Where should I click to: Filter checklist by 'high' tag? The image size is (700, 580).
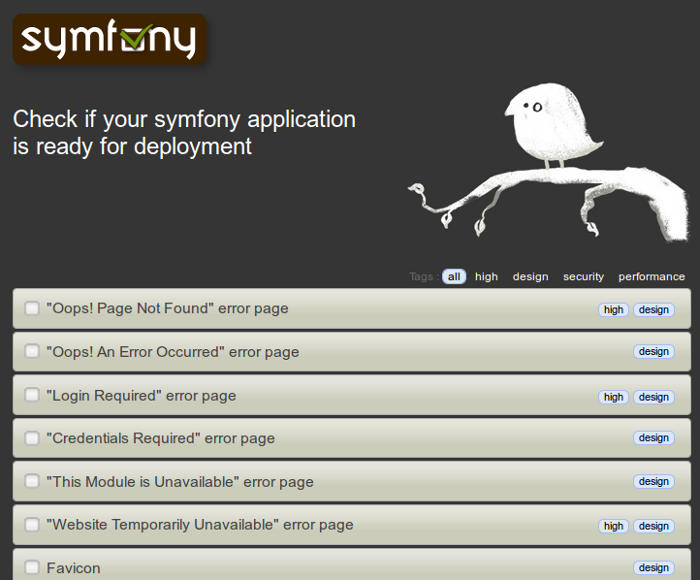(x=486, y=276)
